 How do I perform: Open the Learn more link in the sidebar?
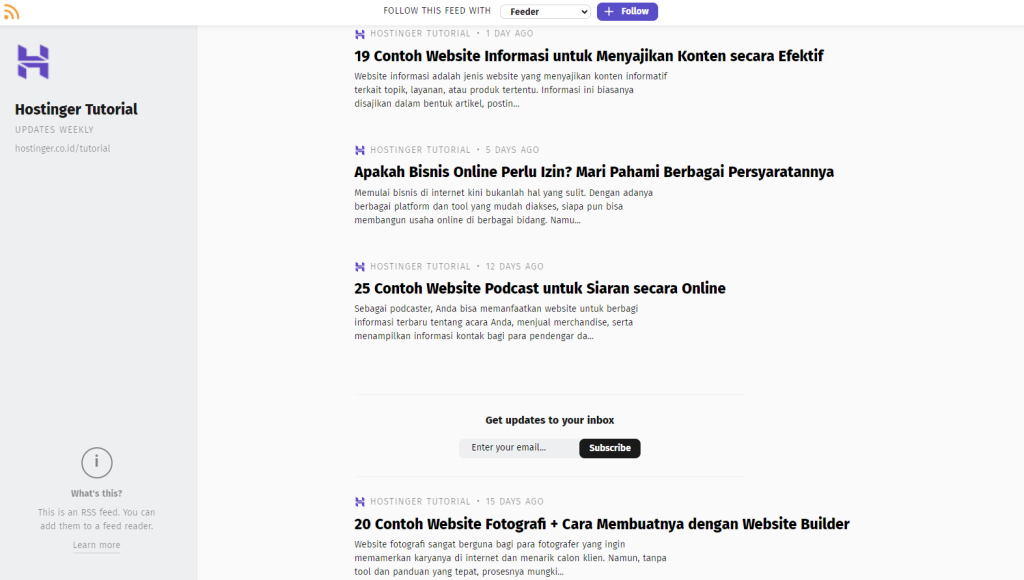tap(96, 545)
